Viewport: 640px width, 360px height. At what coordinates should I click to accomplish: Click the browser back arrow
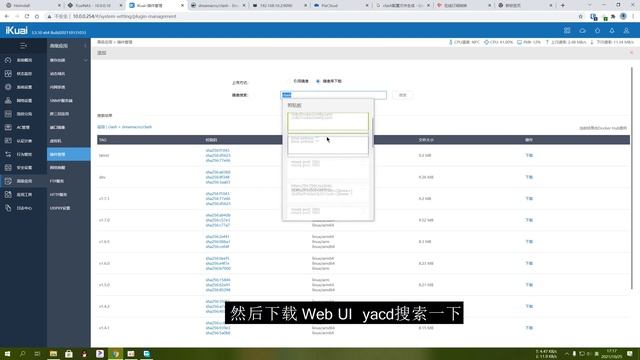point(7,16)
